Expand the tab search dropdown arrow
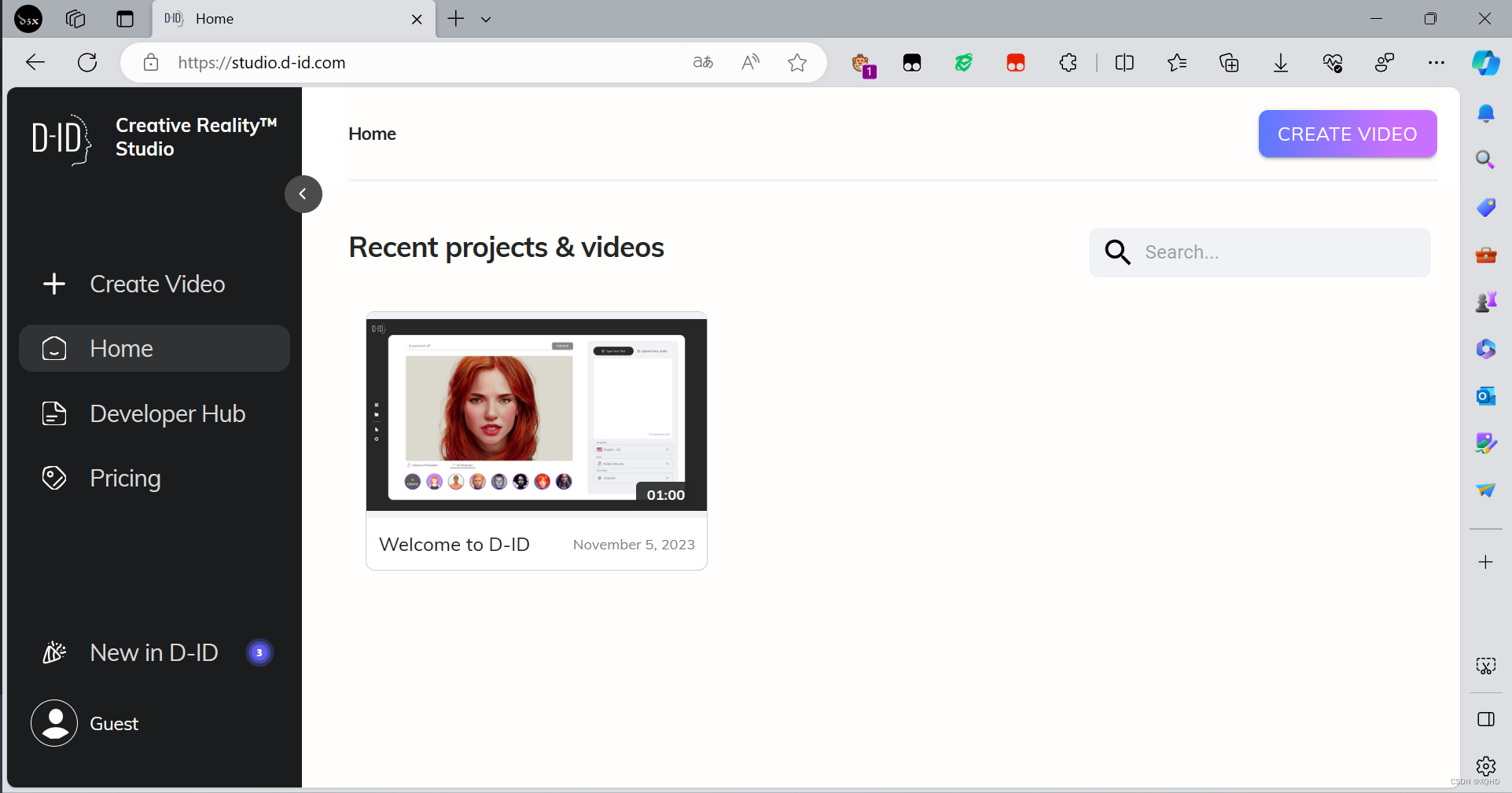The width and height of the screenshot is (1512, 793). tap(486, 19)
